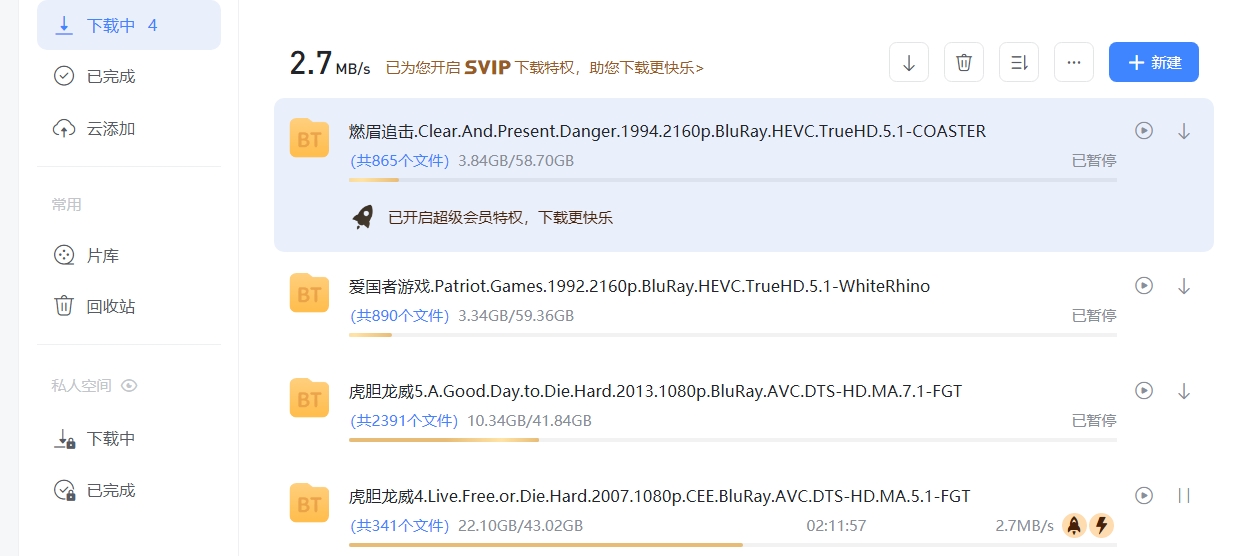The height and width of the screenshot is (556, 1239).
Task: Open the more options ellipsis menu
Action: point(1074,62)
